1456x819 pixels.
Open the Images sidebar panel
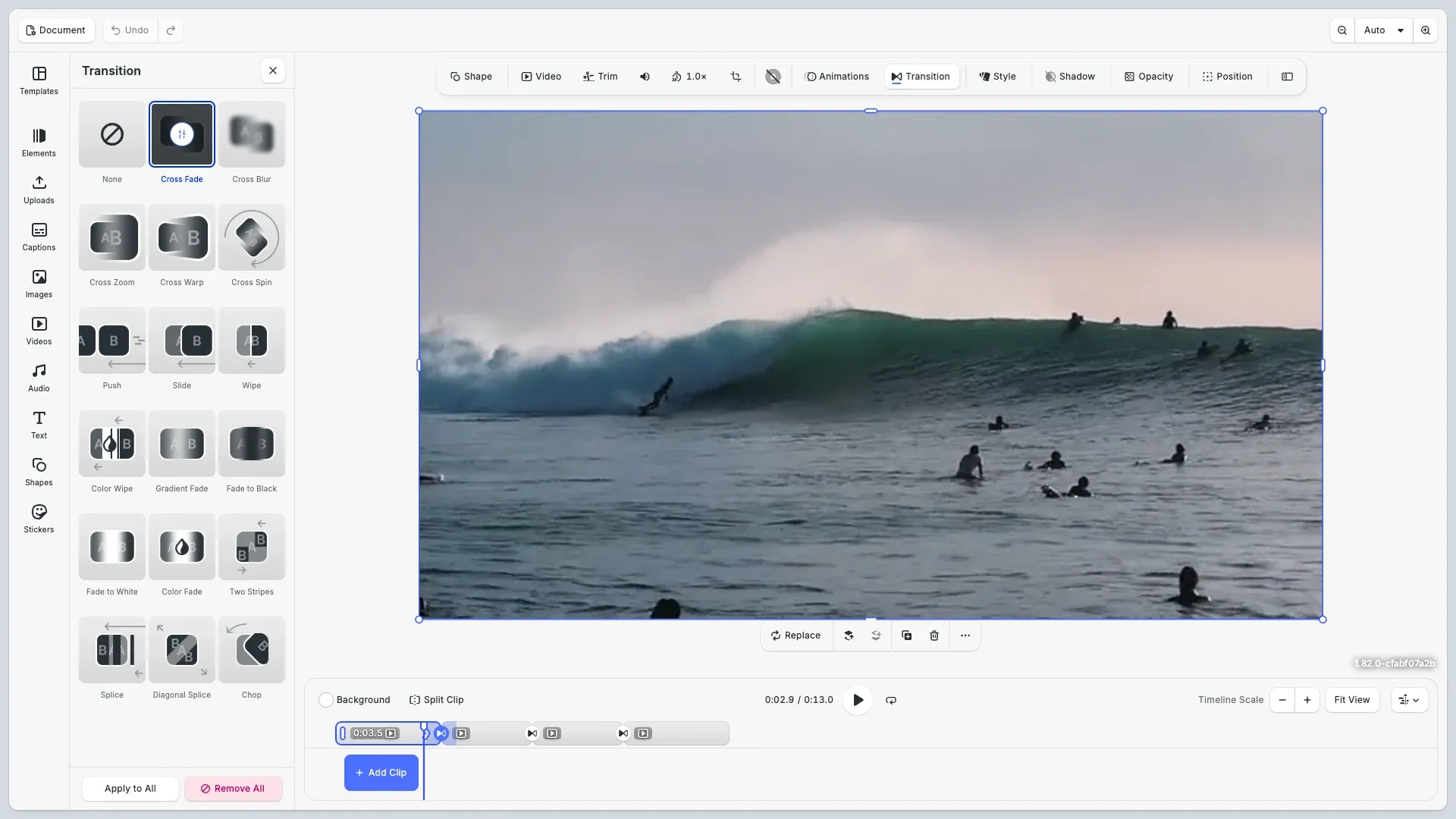(39, 284)
